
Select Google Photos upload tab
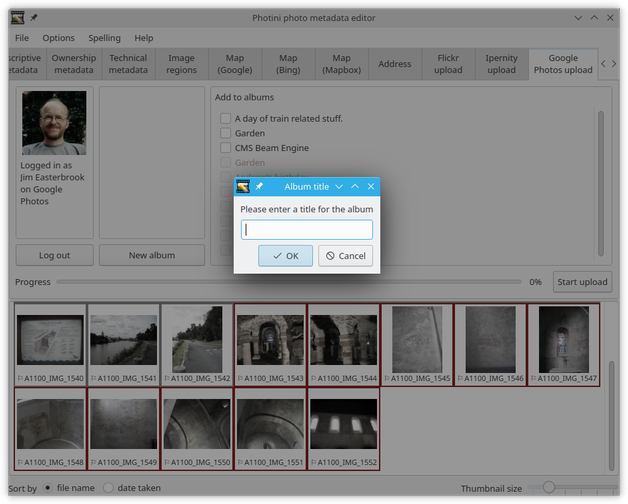pyautogui.click(x=563, y=64)
